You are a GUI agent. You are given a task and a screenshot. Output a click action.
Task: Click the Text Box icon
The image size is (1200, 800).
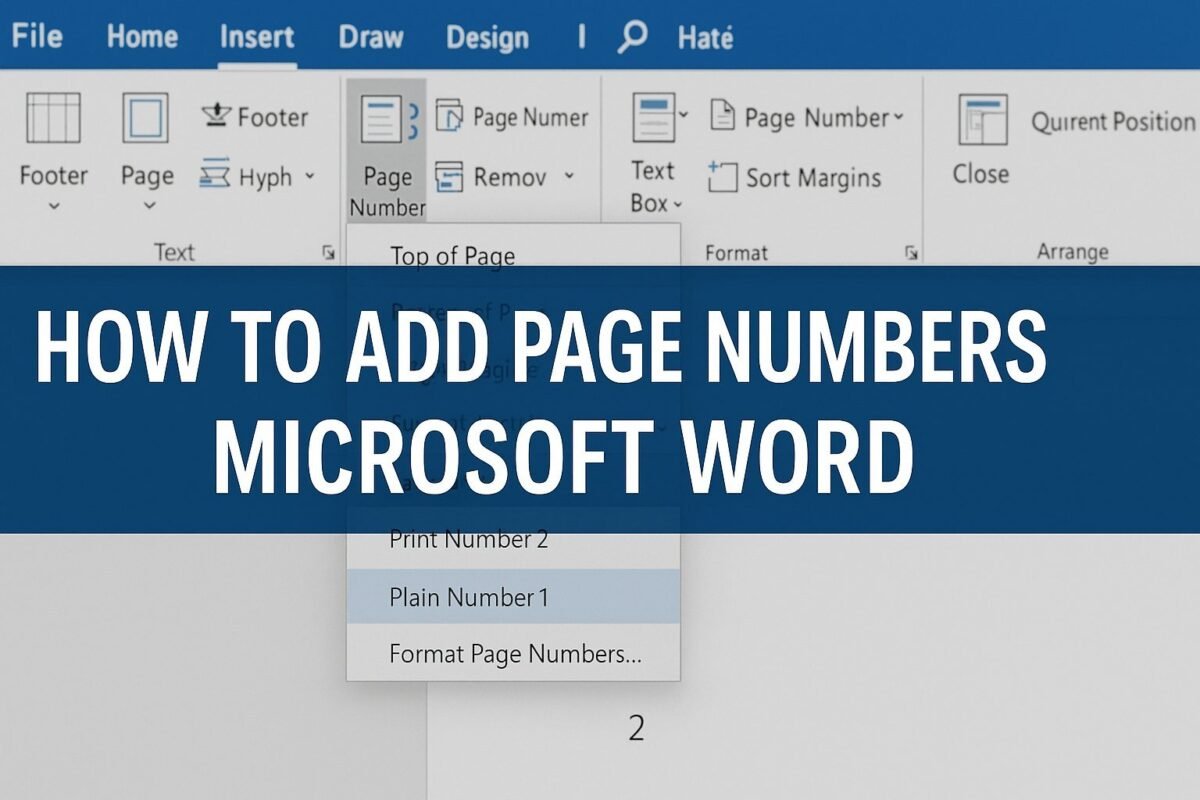tap(655, 117)
